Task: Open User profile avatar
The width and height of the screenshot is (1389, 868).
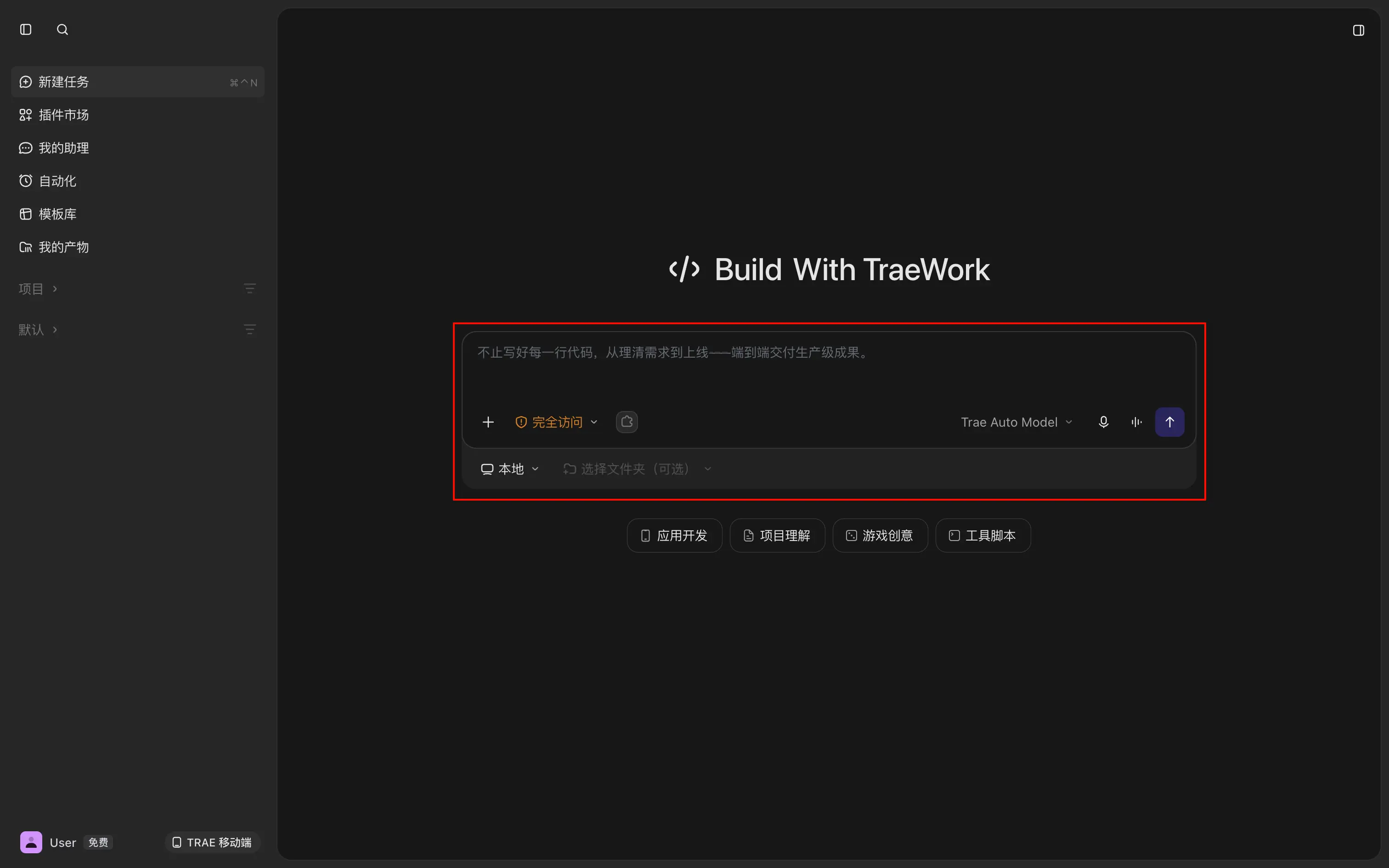Action: (x=31, y=842)
